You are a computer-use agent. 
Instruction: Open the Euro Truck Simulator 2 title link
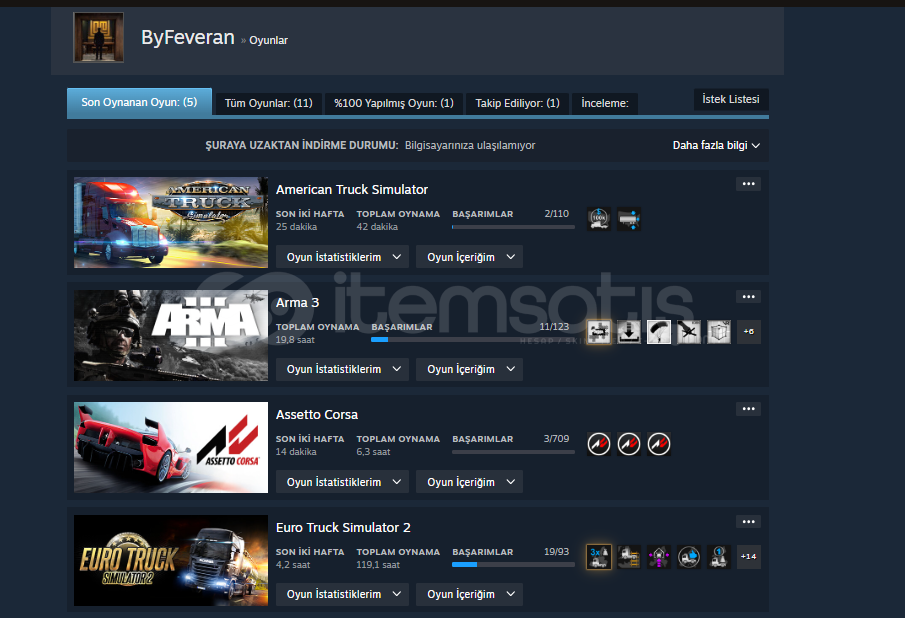coord(343,527)
